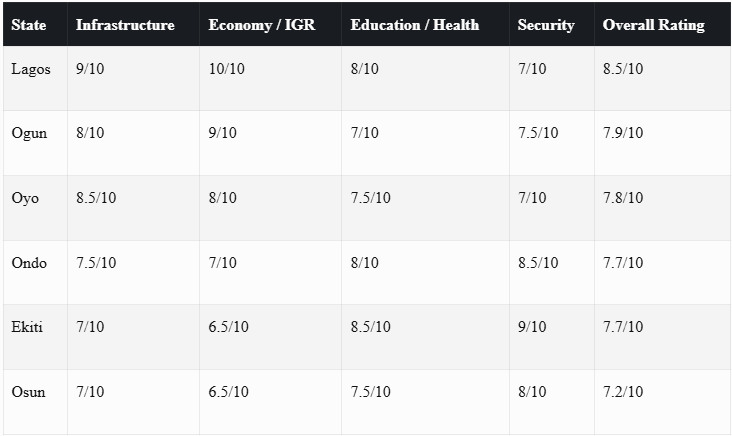The image size is (732, 436).
Task: Select the Ondo state cell
Action: point(29,263)
